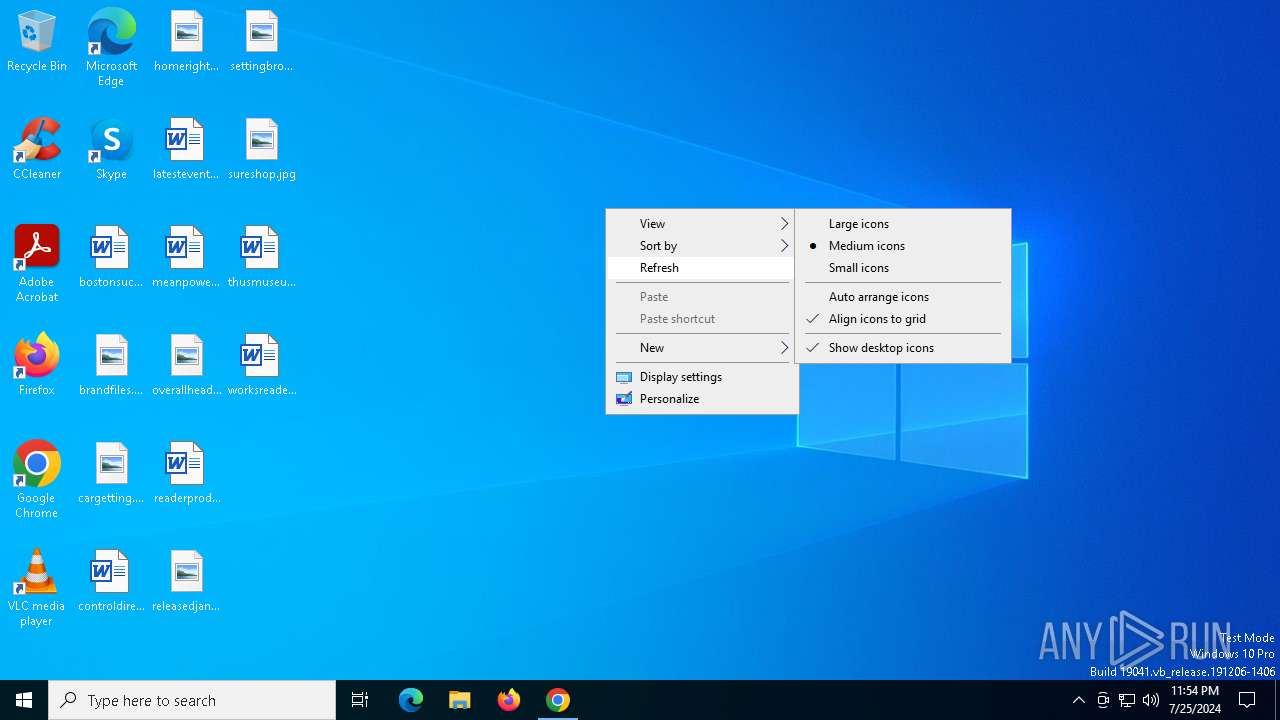Select the controldire Word document icon
Image resolution: width=1280 pixels, height=720 pixels.
pos(111,582)
